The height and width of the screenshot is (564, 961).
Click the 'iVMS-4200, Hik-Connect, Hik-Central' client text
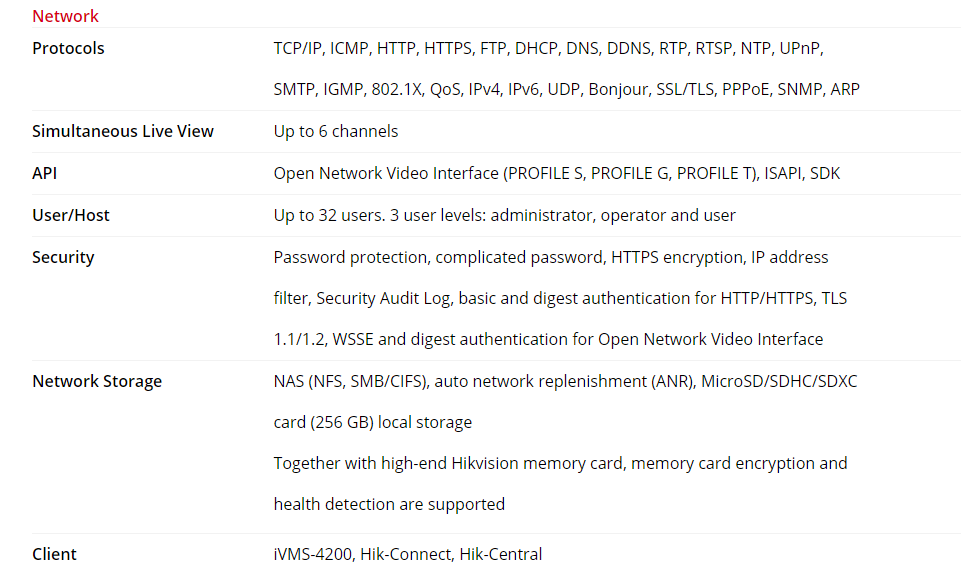coord(408,554)
